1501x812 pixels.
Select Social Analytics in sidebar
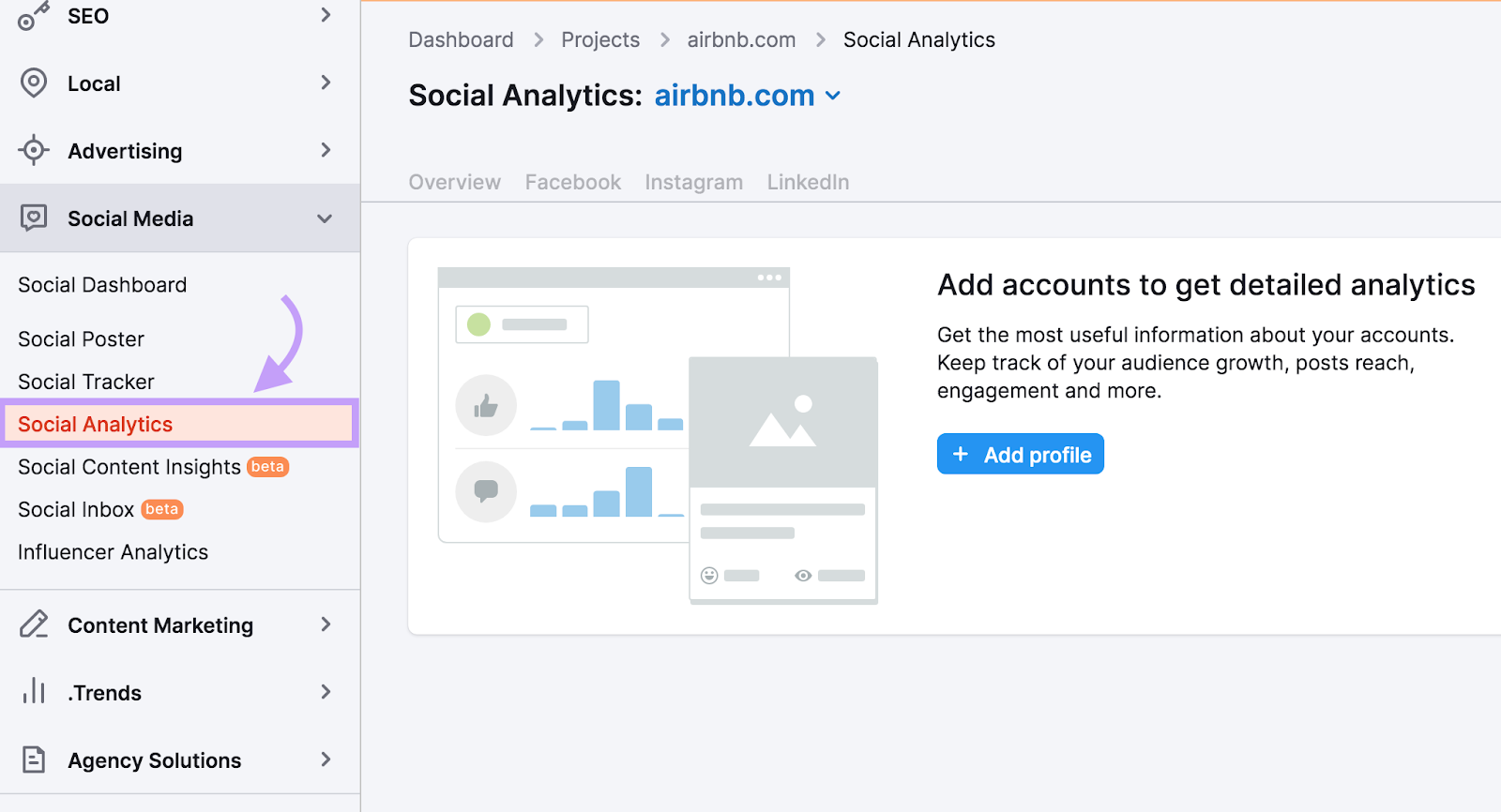tap(179, 424)
